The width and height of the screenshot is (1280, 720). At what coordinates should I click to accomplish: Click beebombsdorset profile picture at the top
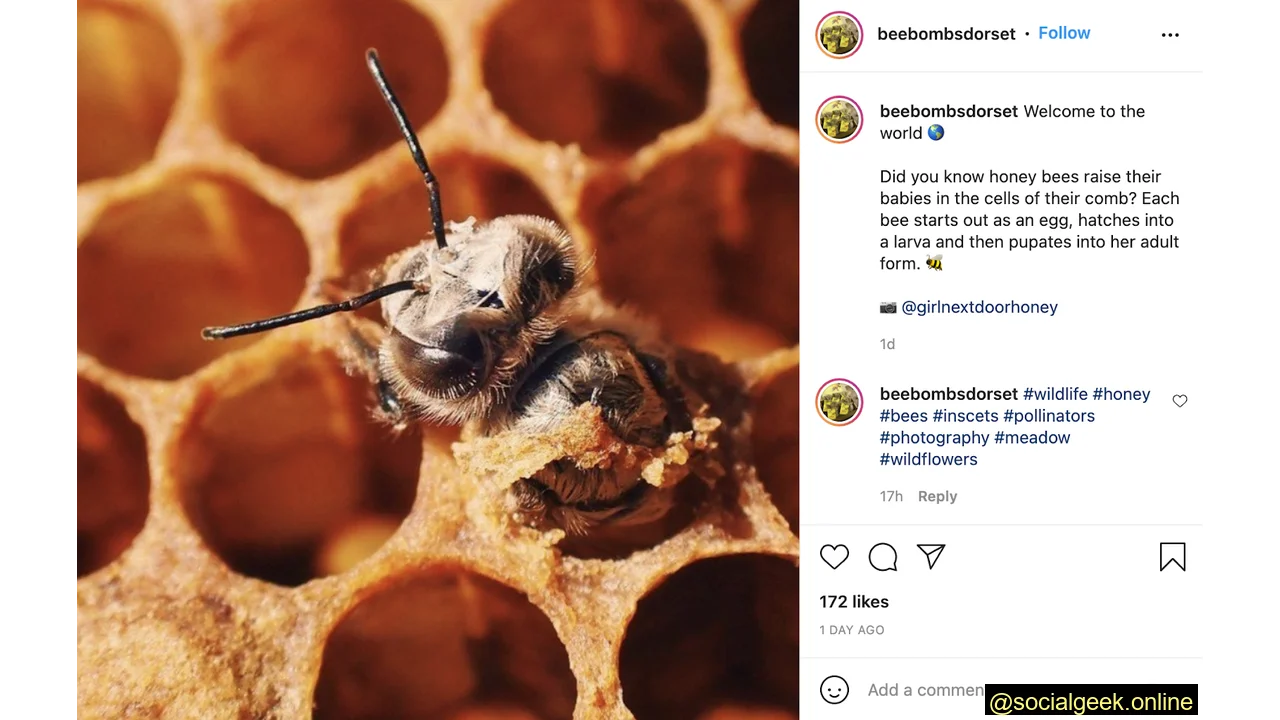838,34
